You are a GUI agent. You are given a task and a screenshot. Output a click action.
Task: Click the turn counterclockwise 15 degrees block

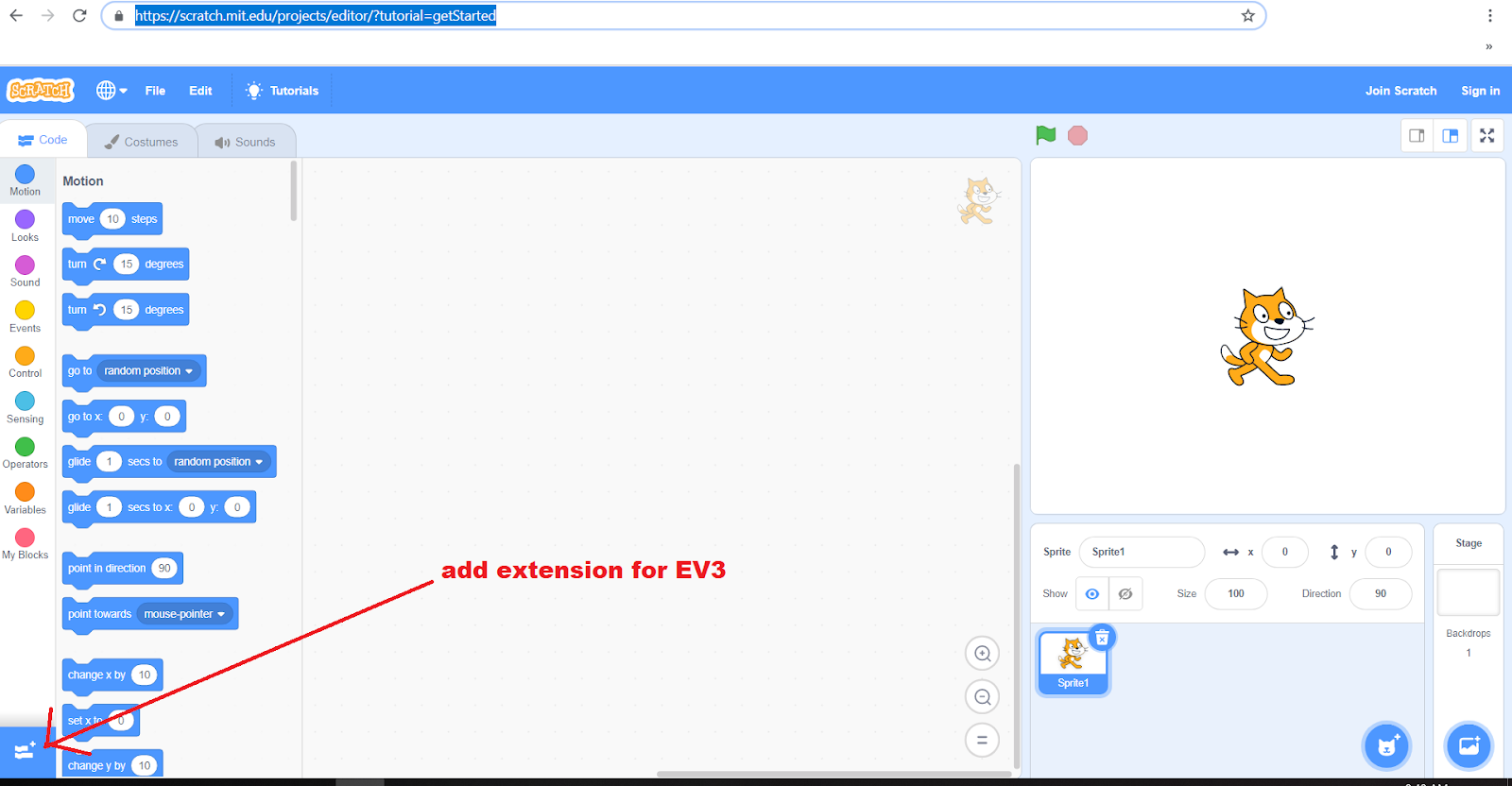125,310
